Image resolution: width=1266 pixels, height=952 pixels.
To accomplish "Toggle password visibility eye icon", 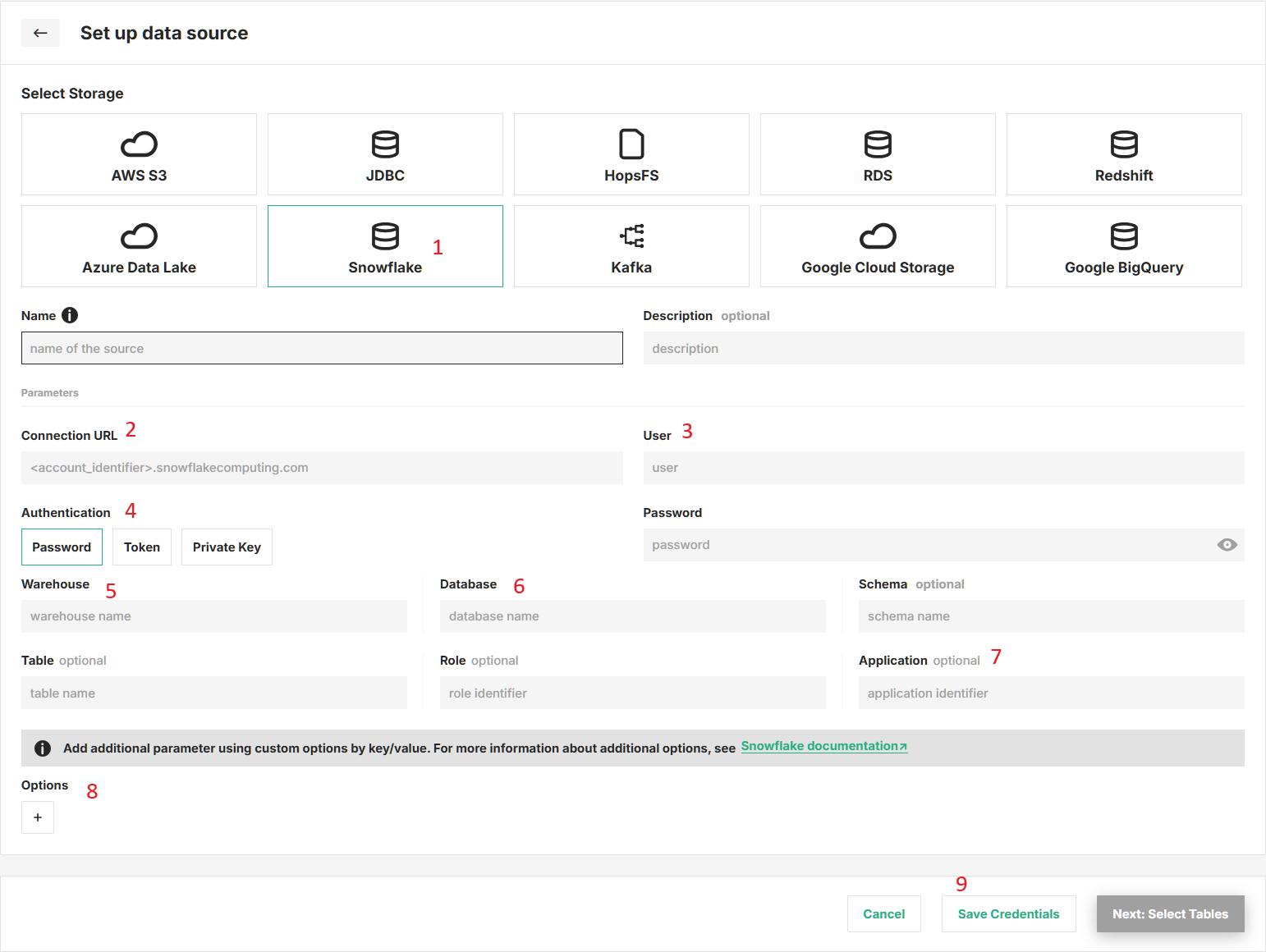I will [1227, 545].
